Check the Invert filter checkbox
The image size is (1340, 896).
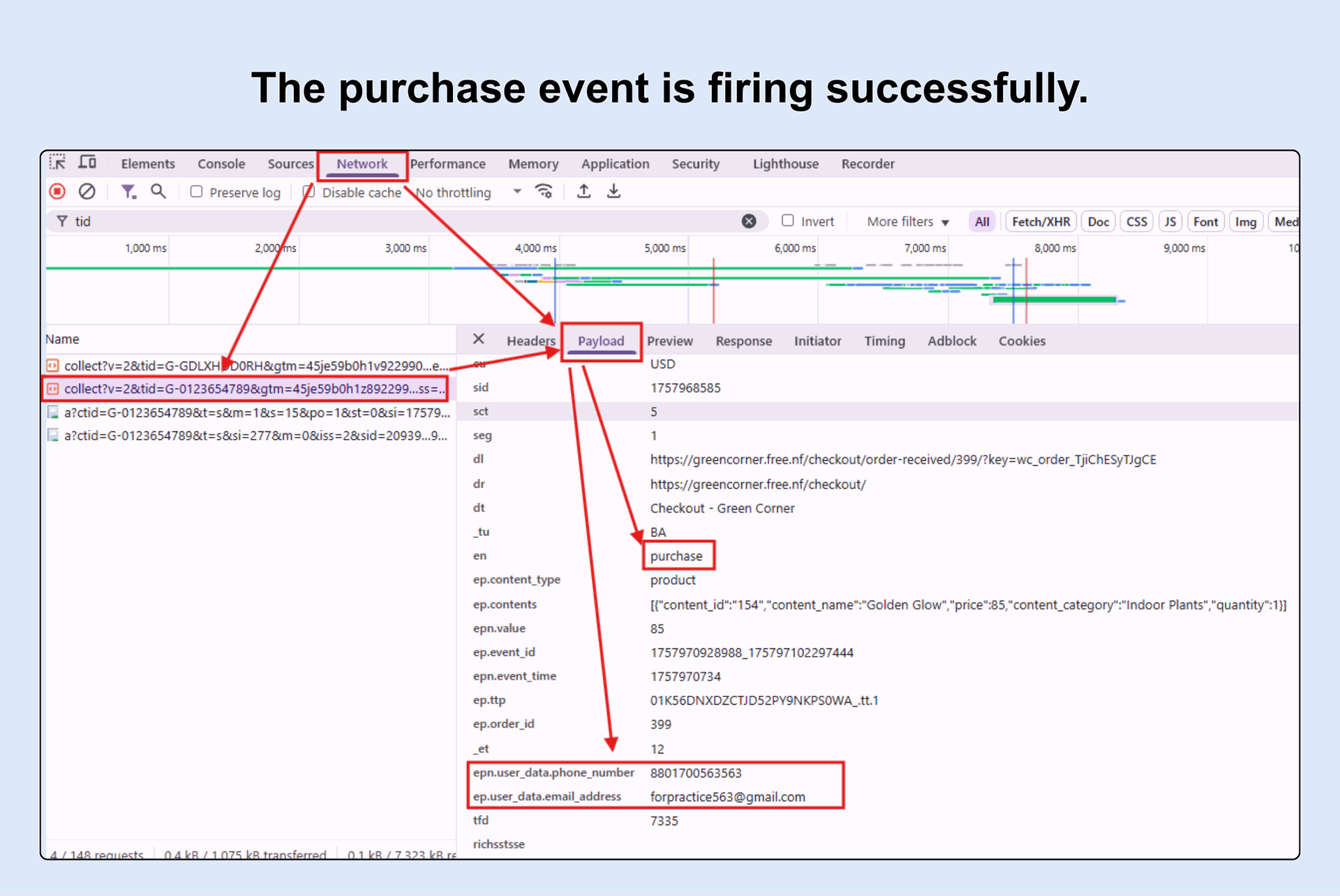(x=788, y=221)
